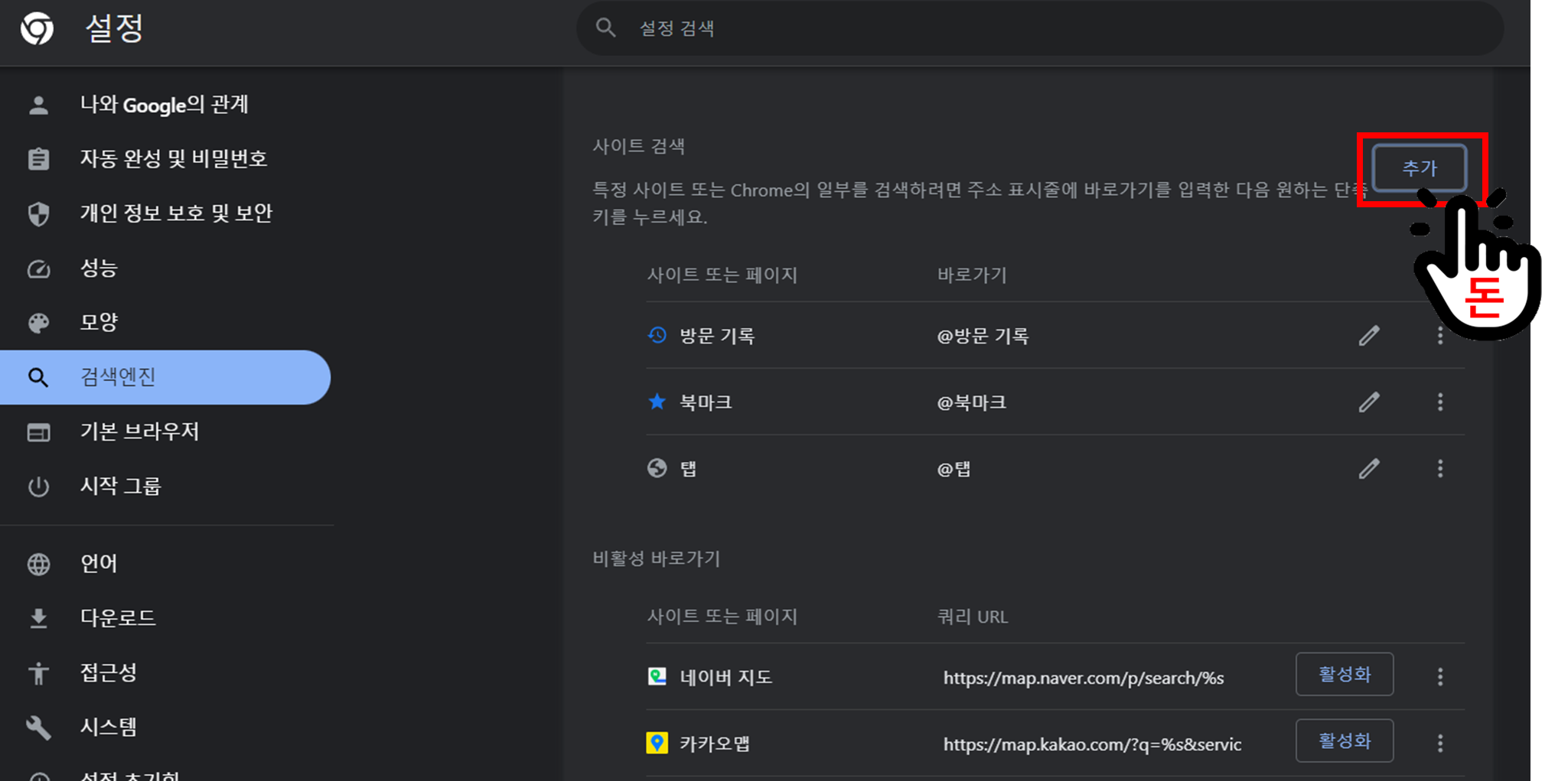Click the history clock icon of 방문 기록
Screen dimensions: 1568x781
coord(657,335)
